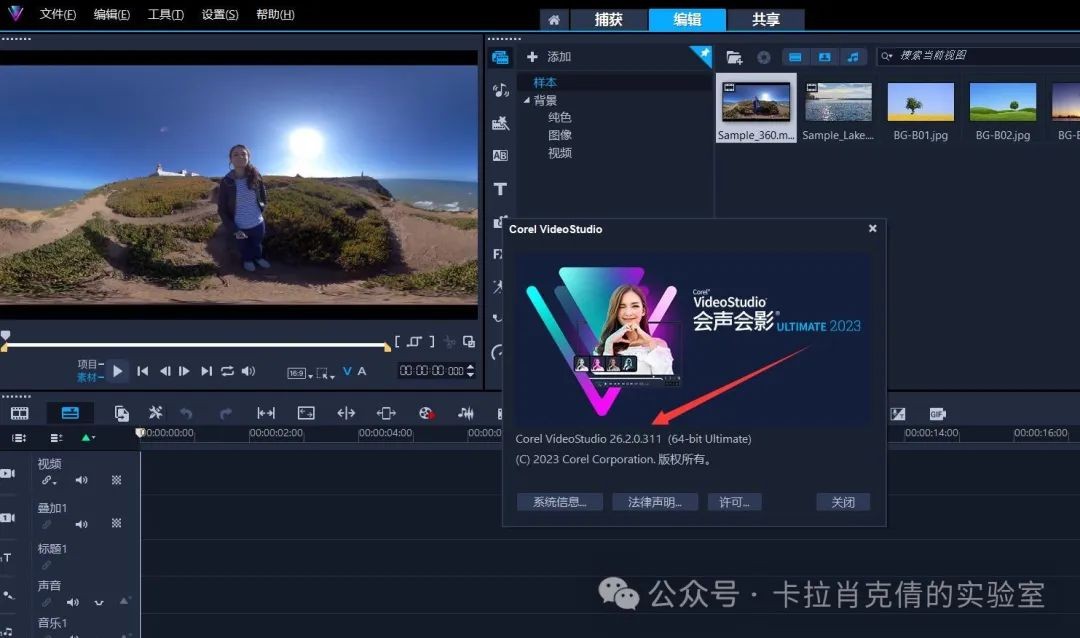The height and width of the screenshot is (638, 1080).
Task: Click the import media folder icon
Action: click(734, 57)
